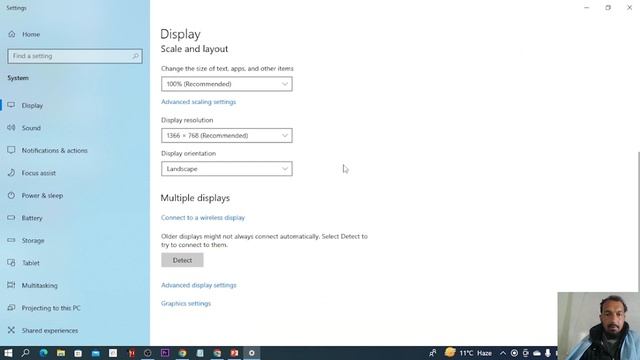640x360 pixels.
Task: Open Storage settings page
Action: 75,240
